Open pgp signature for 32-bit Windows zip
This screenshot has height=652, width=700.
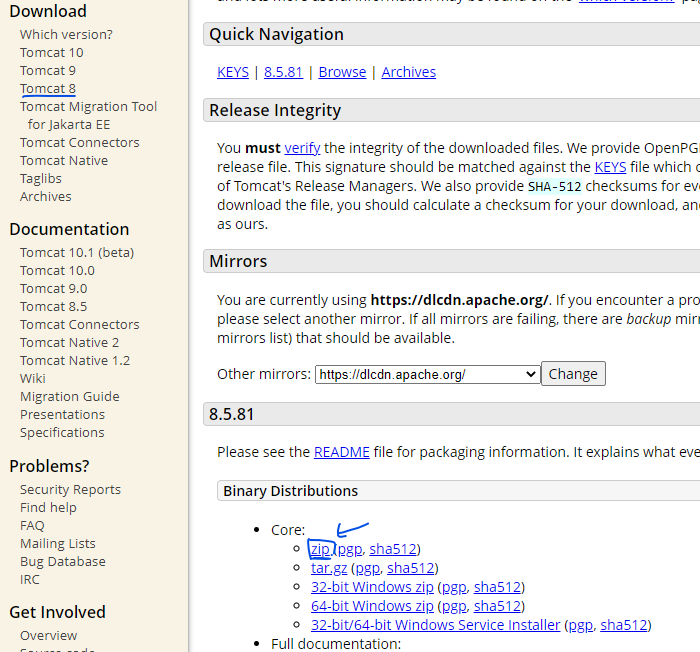click(454, 587)
